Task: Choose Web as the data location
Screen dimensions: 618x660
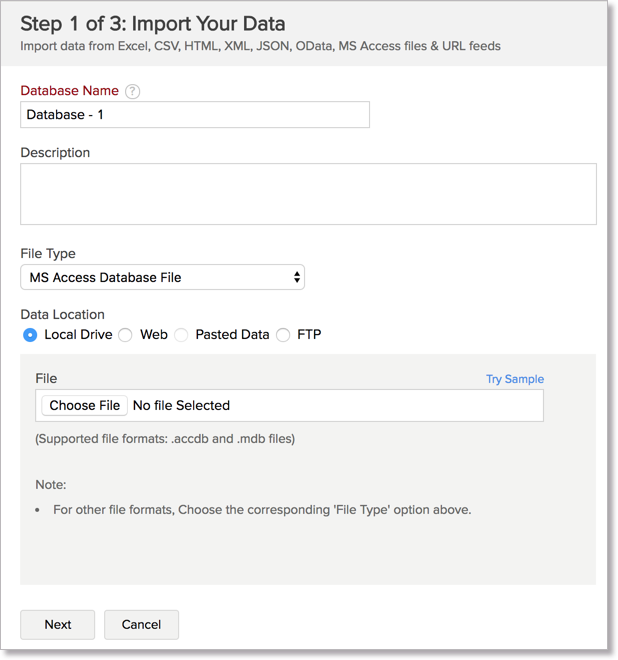Action: (x=126, y=335)
